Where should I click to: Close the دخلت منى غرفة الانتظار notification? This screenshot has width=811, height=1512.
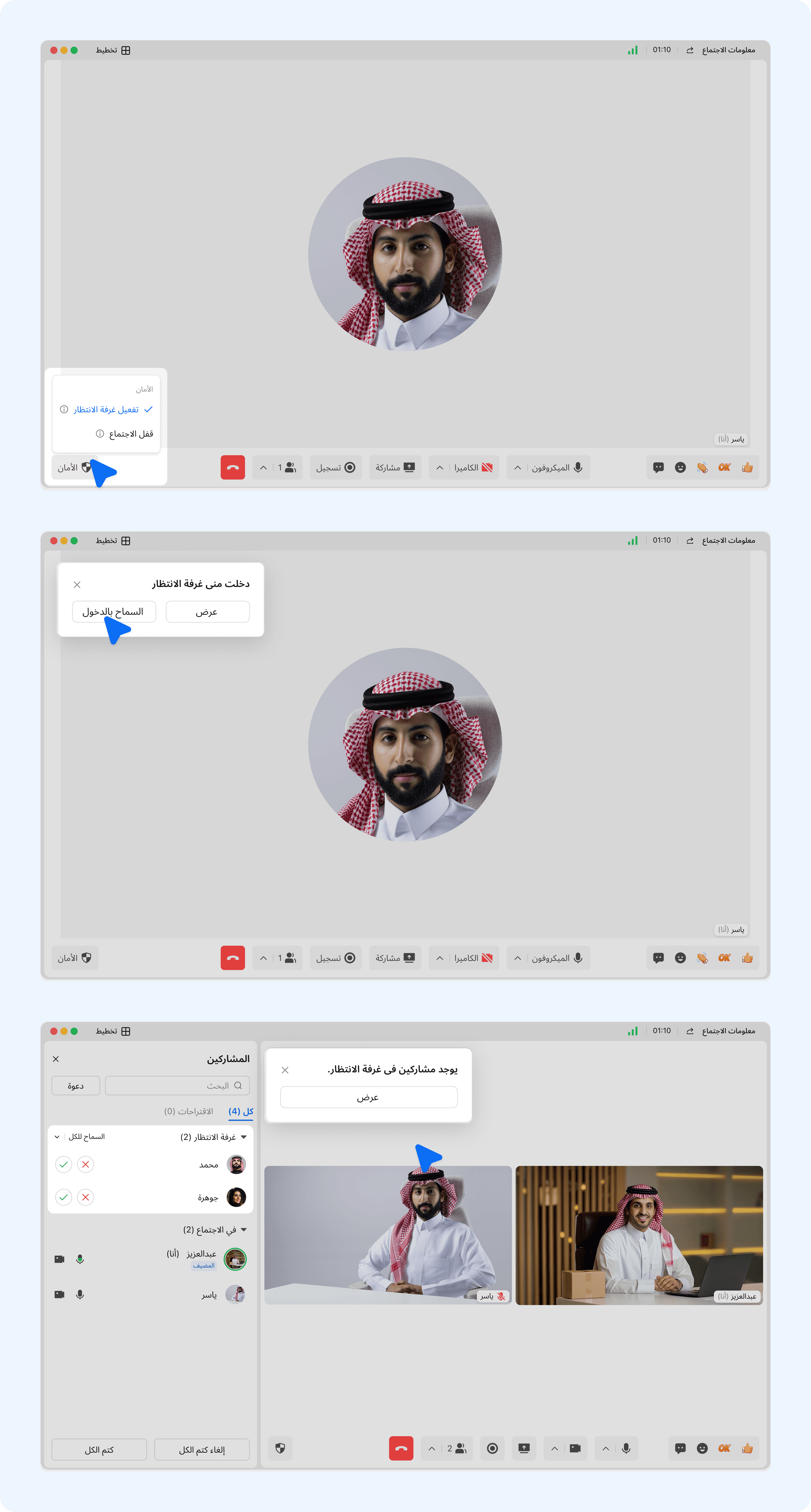(77, 585)
